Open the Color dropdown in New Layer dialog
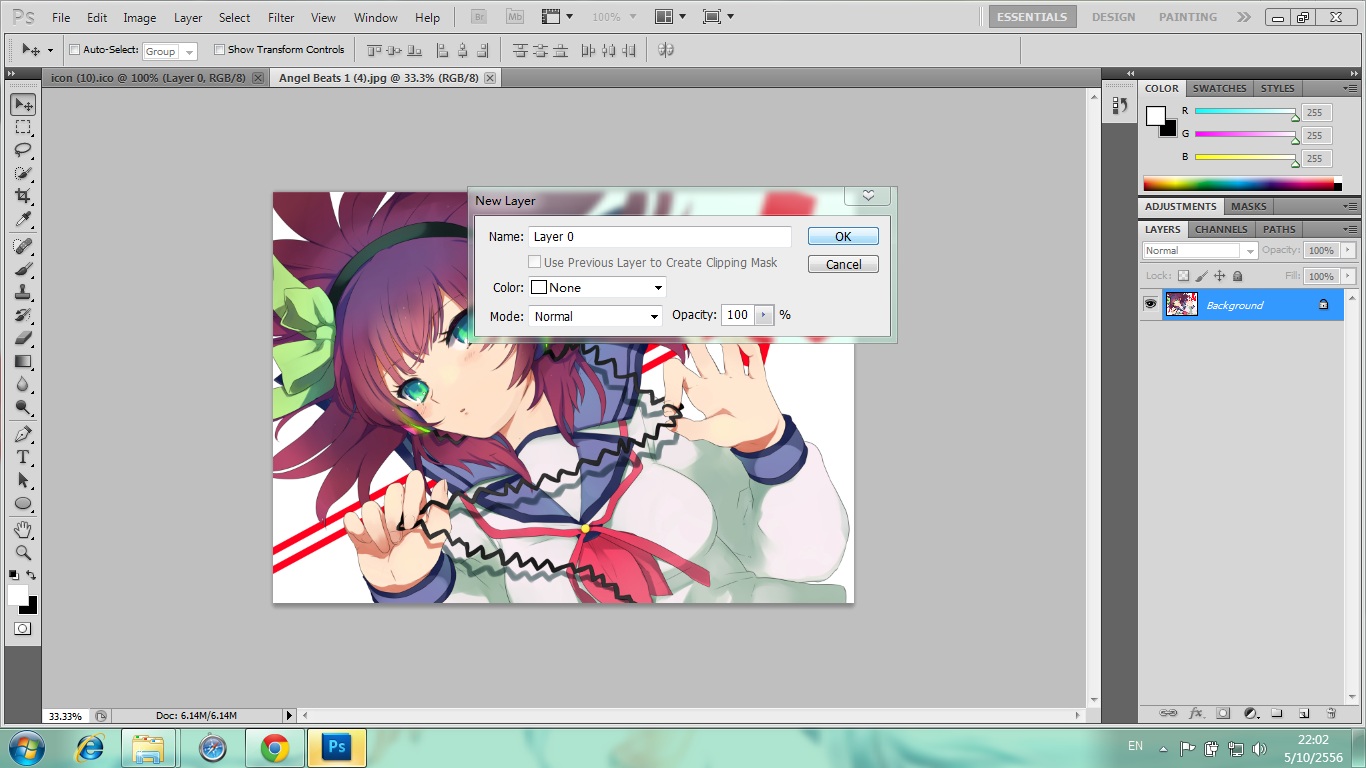The width and height of the screenshot is (1366, 768). pyautogui.click(x=597, y=287)
